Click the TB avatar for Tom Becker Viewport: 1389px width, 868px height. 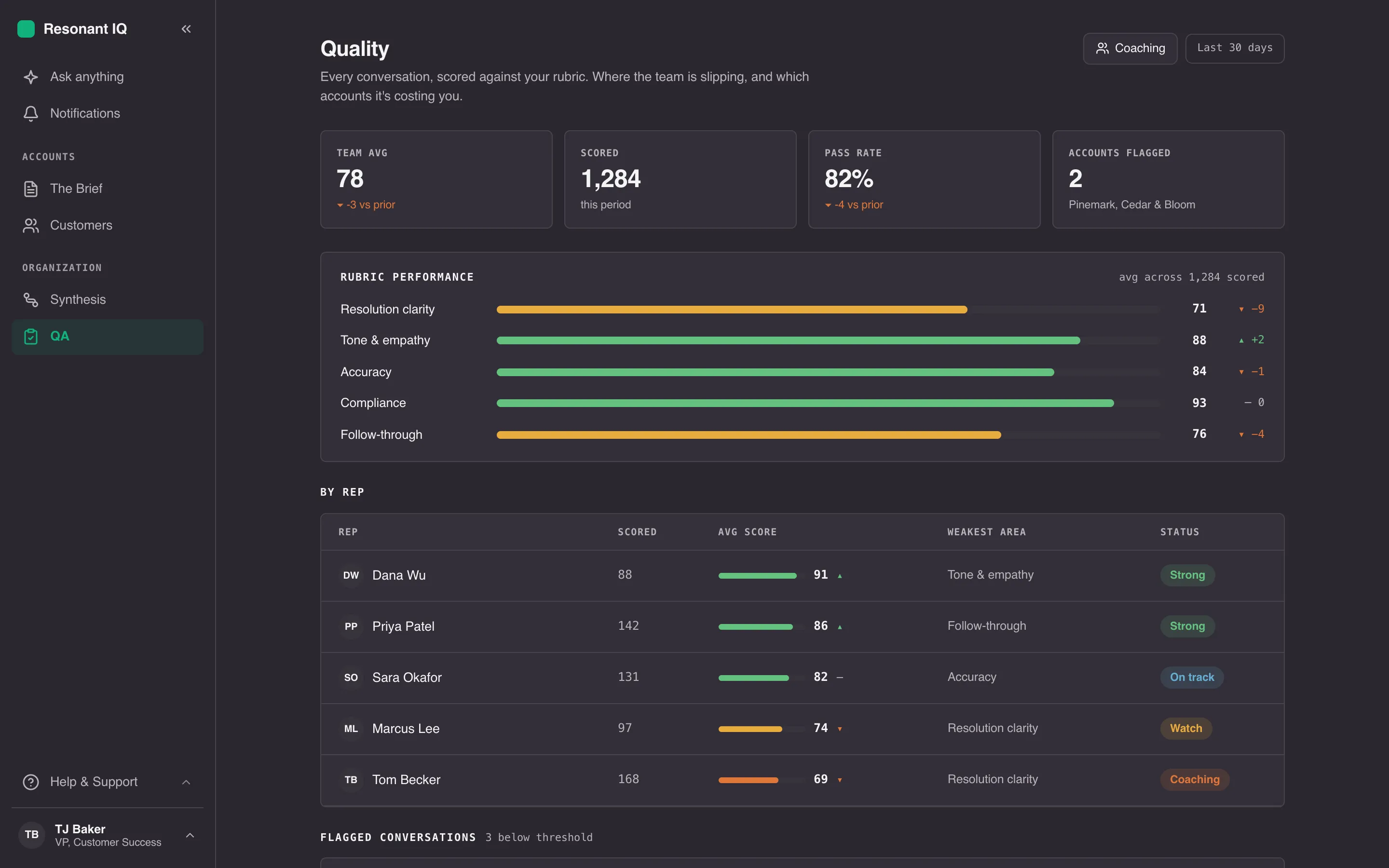pyautogui.click(x=351, y=780)
